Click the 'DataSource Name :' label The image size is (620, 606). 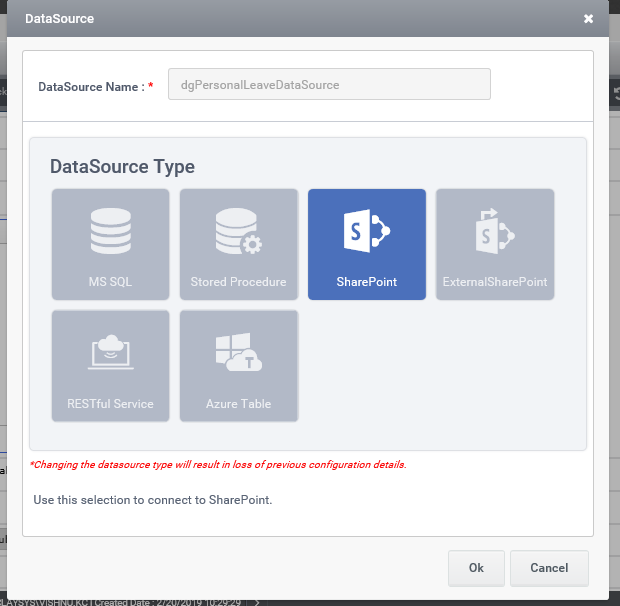(x=91, y=87)
